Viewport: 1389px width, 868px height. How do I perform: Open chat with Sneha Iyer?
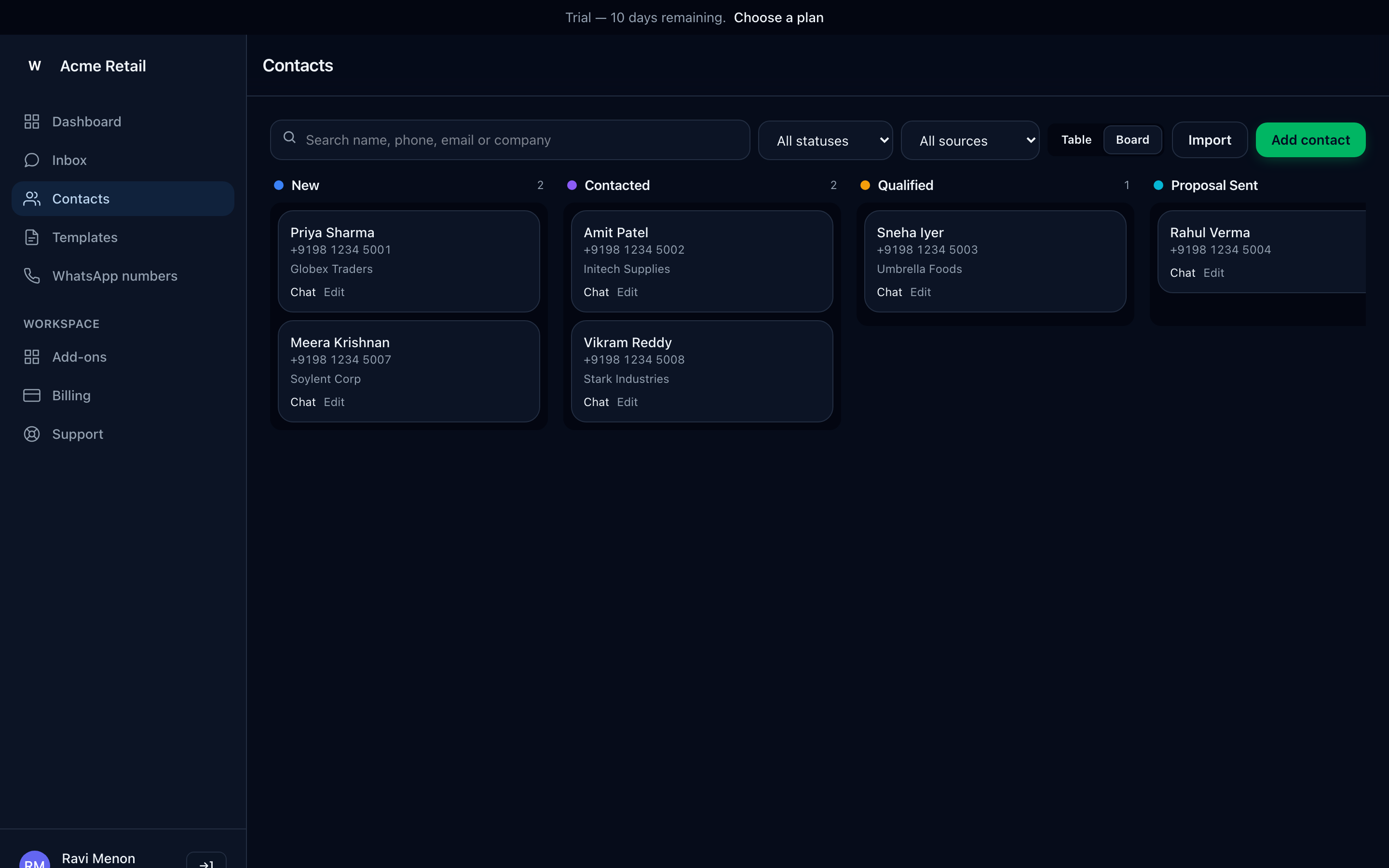point(889,292)
